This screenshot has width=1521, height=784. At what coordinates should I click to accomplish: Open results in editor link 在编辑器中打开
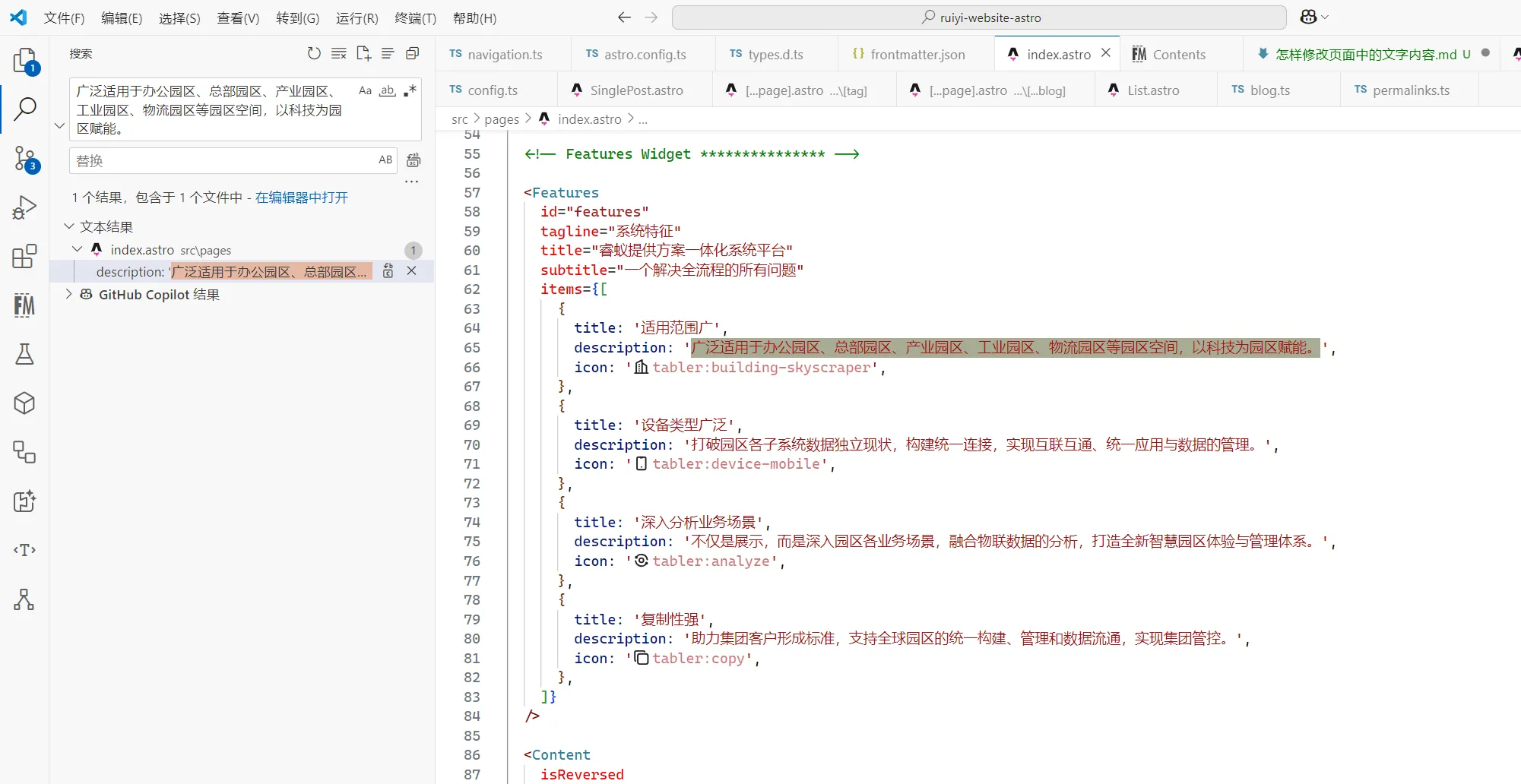[301, 198]
